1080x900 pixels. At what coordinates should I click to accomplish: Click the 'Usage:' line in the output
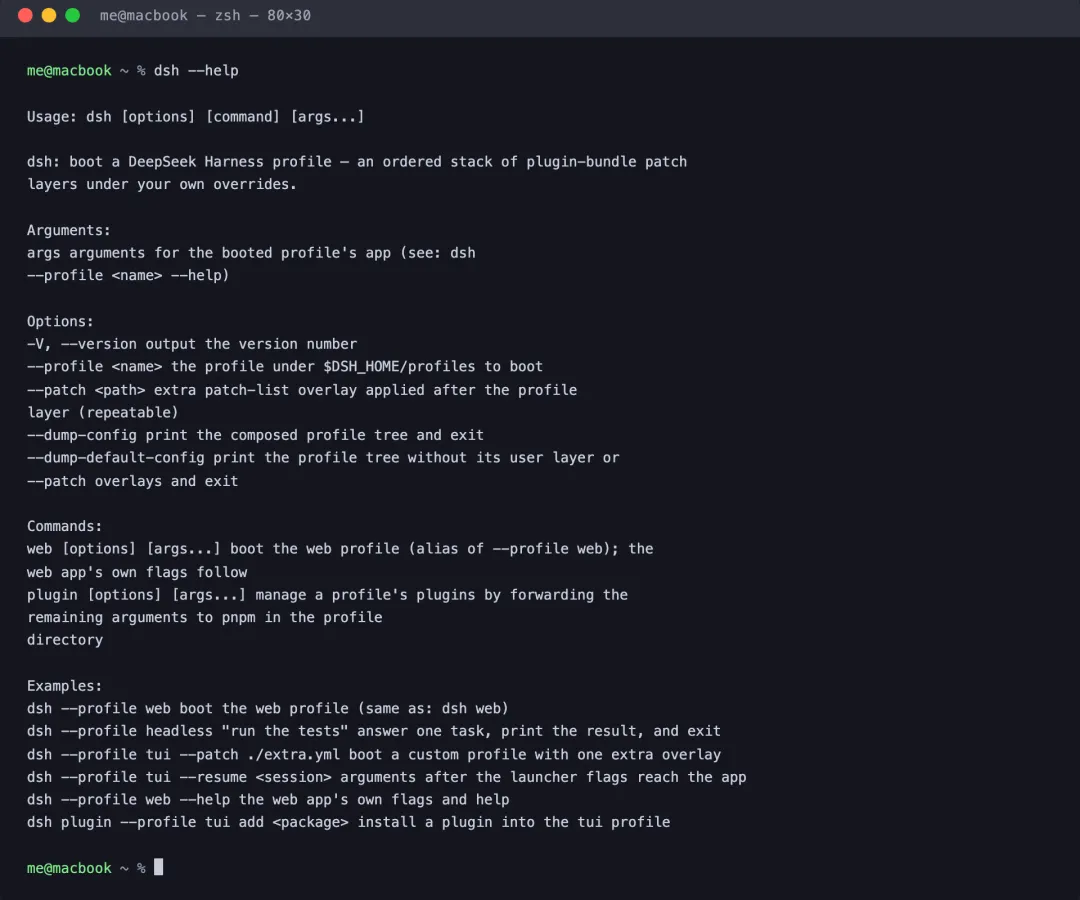(x=196, y=116)
